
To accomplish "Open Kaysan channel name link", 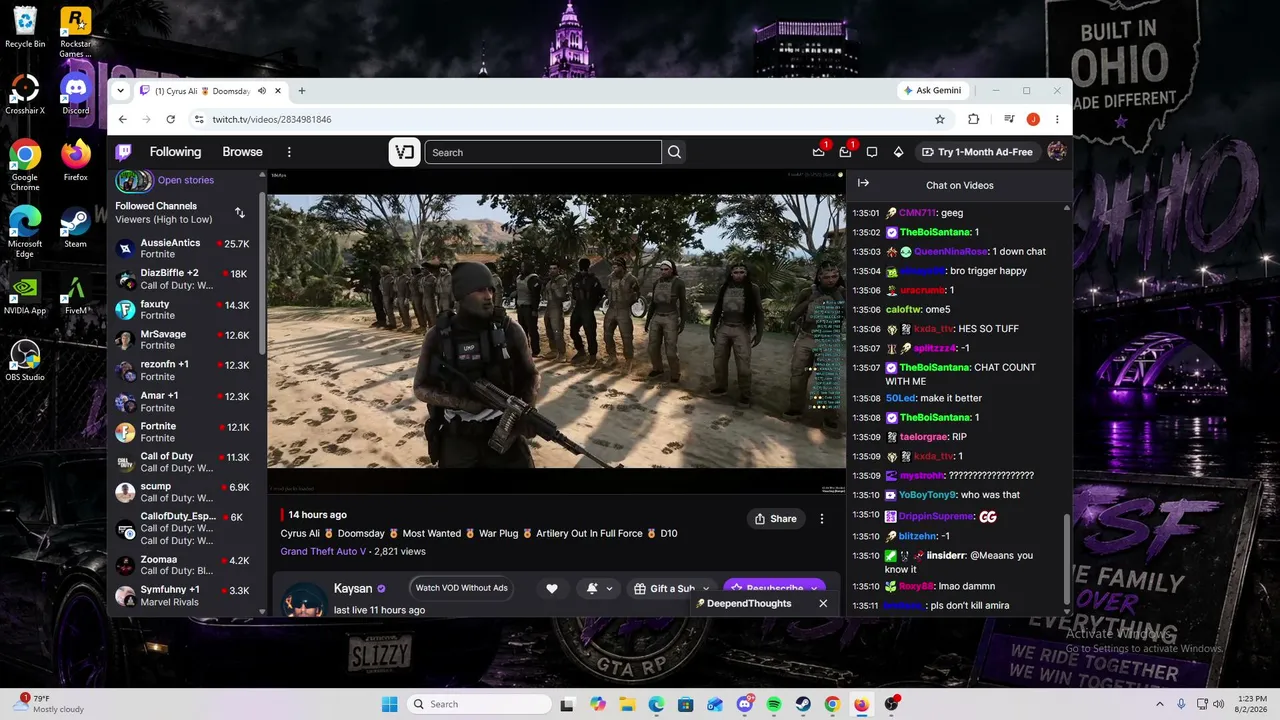I will click(x=353, y=589).
